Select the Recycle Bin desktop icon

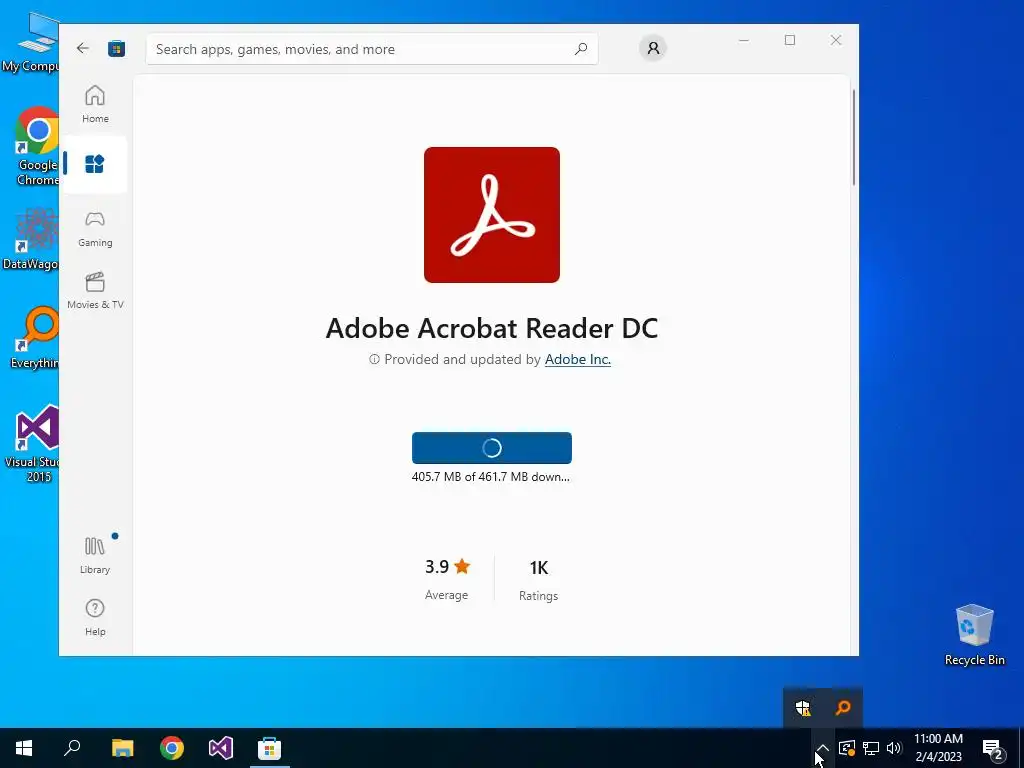tap(974, 635)
